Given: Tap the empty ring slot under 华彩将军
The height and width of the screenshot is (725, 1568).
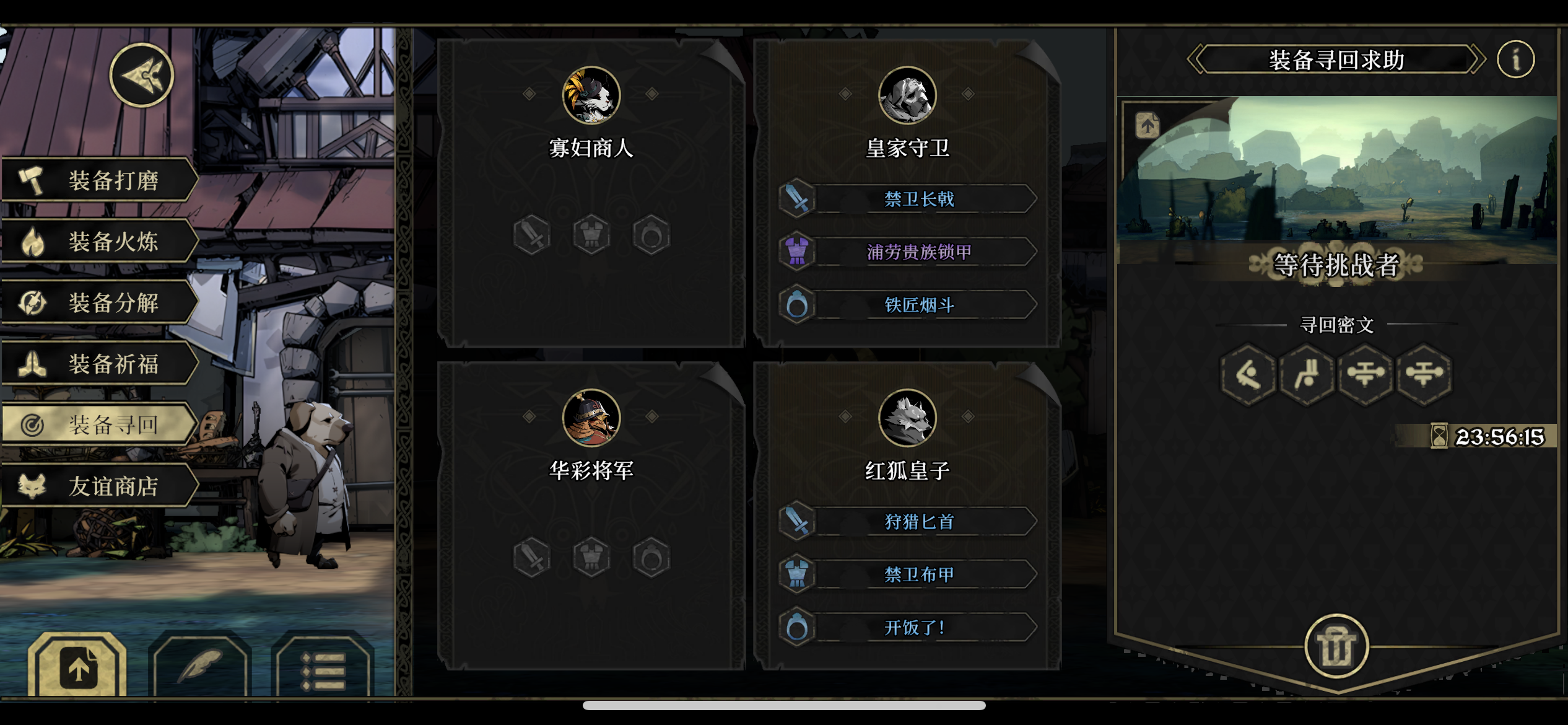Looking at the screenshot, I should click(651, 558).
